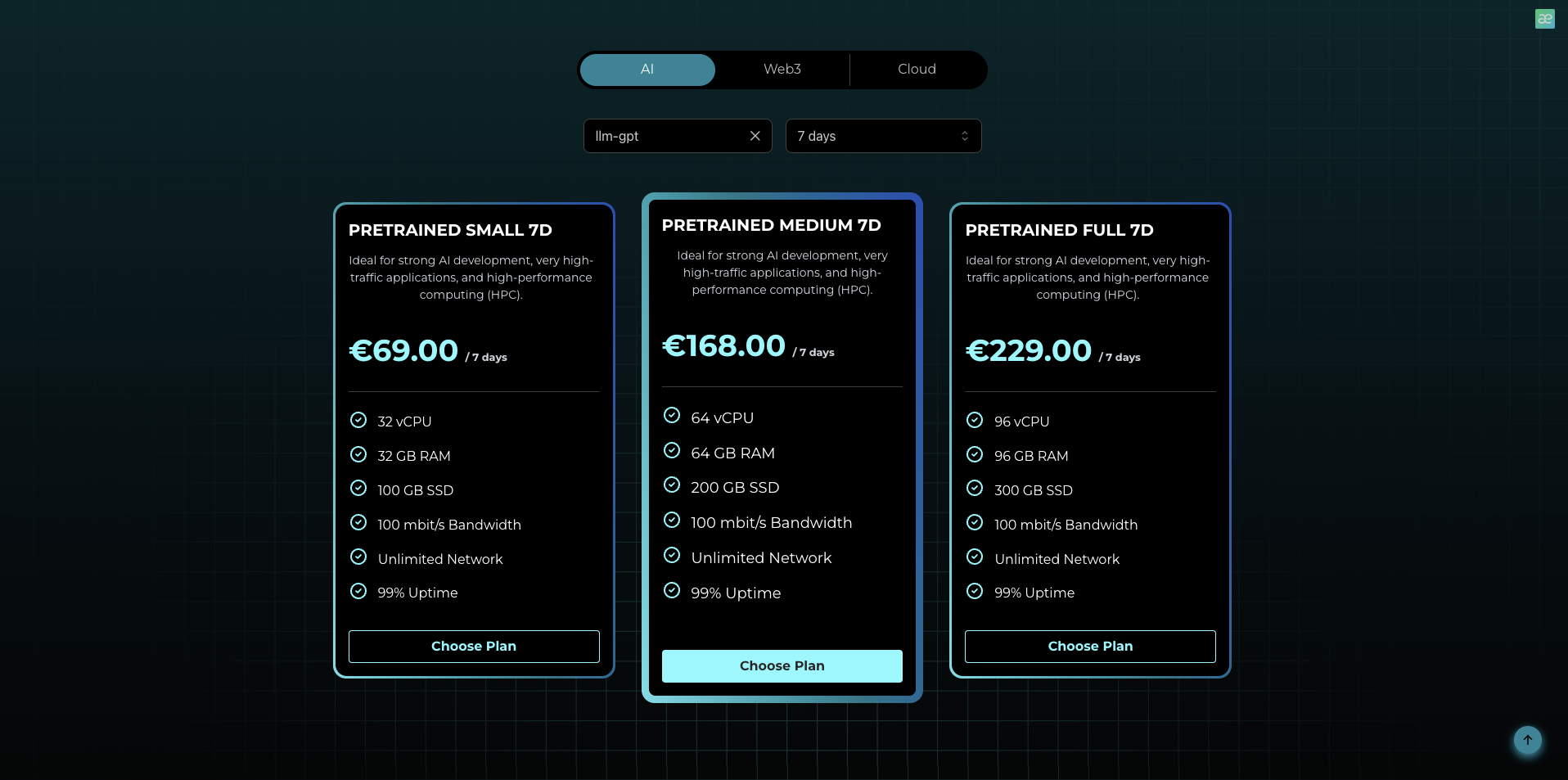Switch to the Web3 tab
Screen dimensions: 1568x780
tap(782, 70)
